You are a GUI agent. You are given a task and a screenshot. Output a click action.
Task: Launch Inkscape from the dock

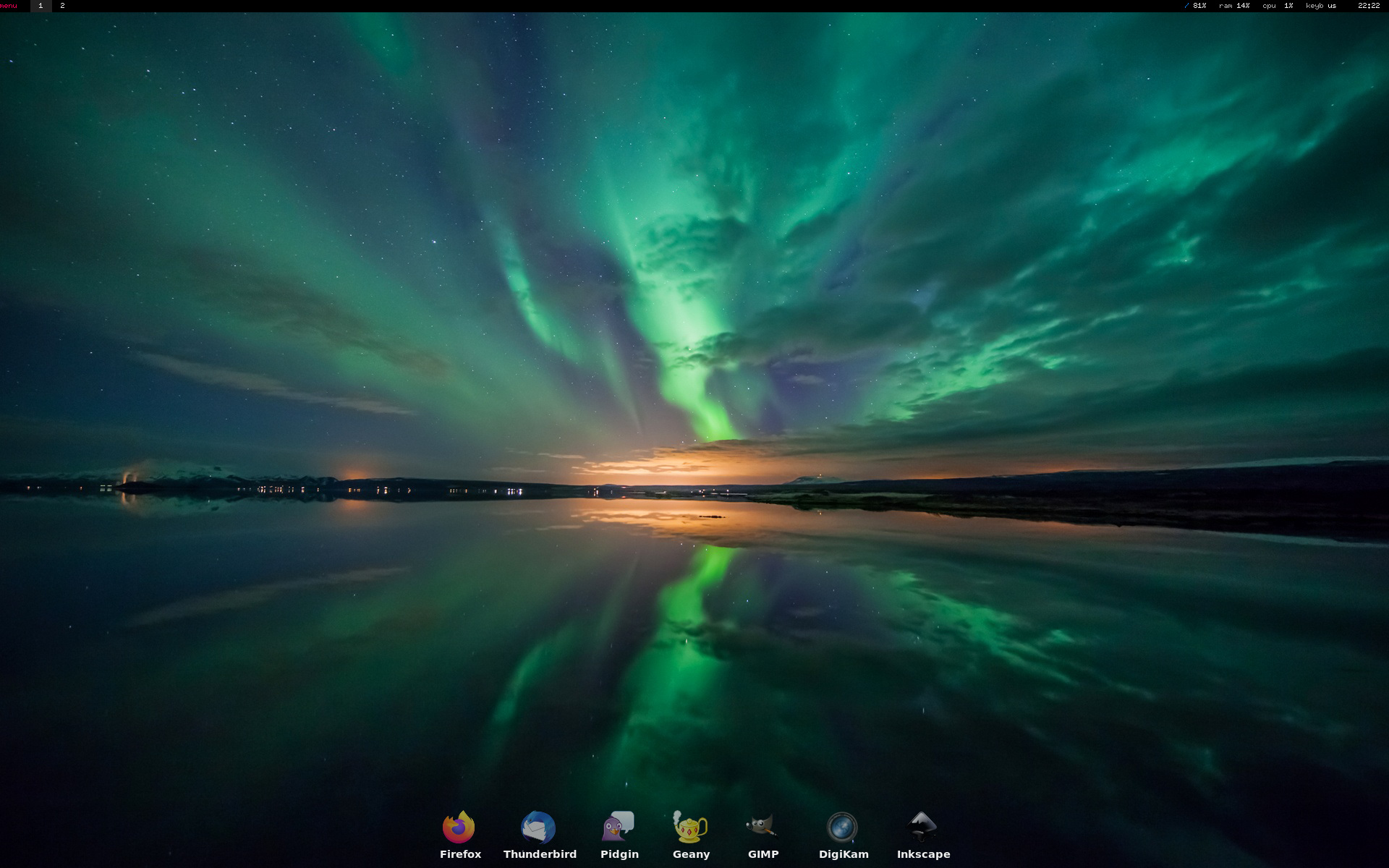922,827
